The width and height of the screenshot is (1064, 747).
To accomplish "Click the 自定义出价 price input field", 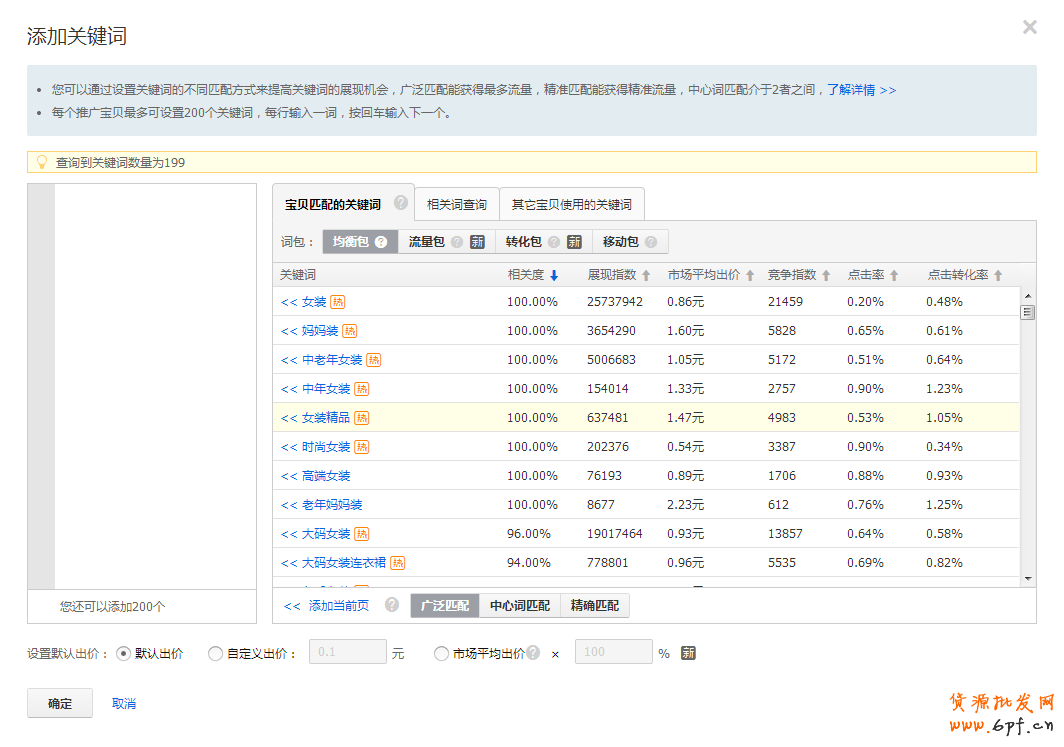I will click(x=348, y=653).
